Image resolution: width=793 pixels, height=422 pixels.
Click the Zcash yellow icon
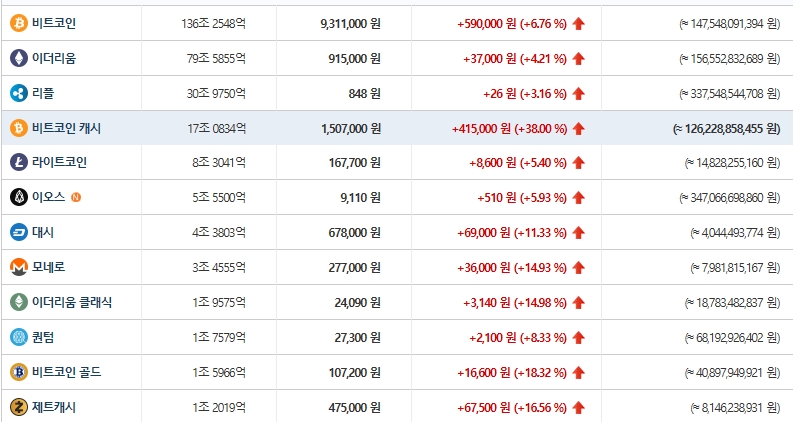19,407
